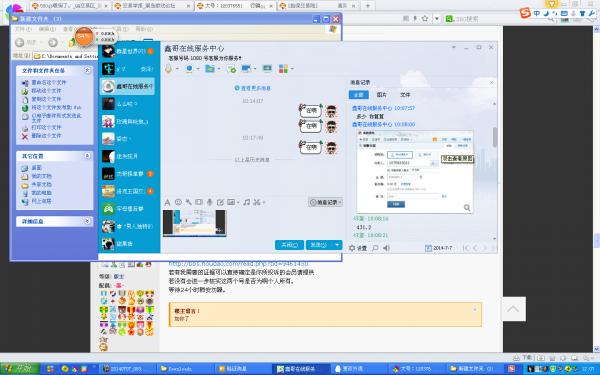600x375 pixels.
Task: Switch to the files (文件) history tab
Action: (405, 95)
